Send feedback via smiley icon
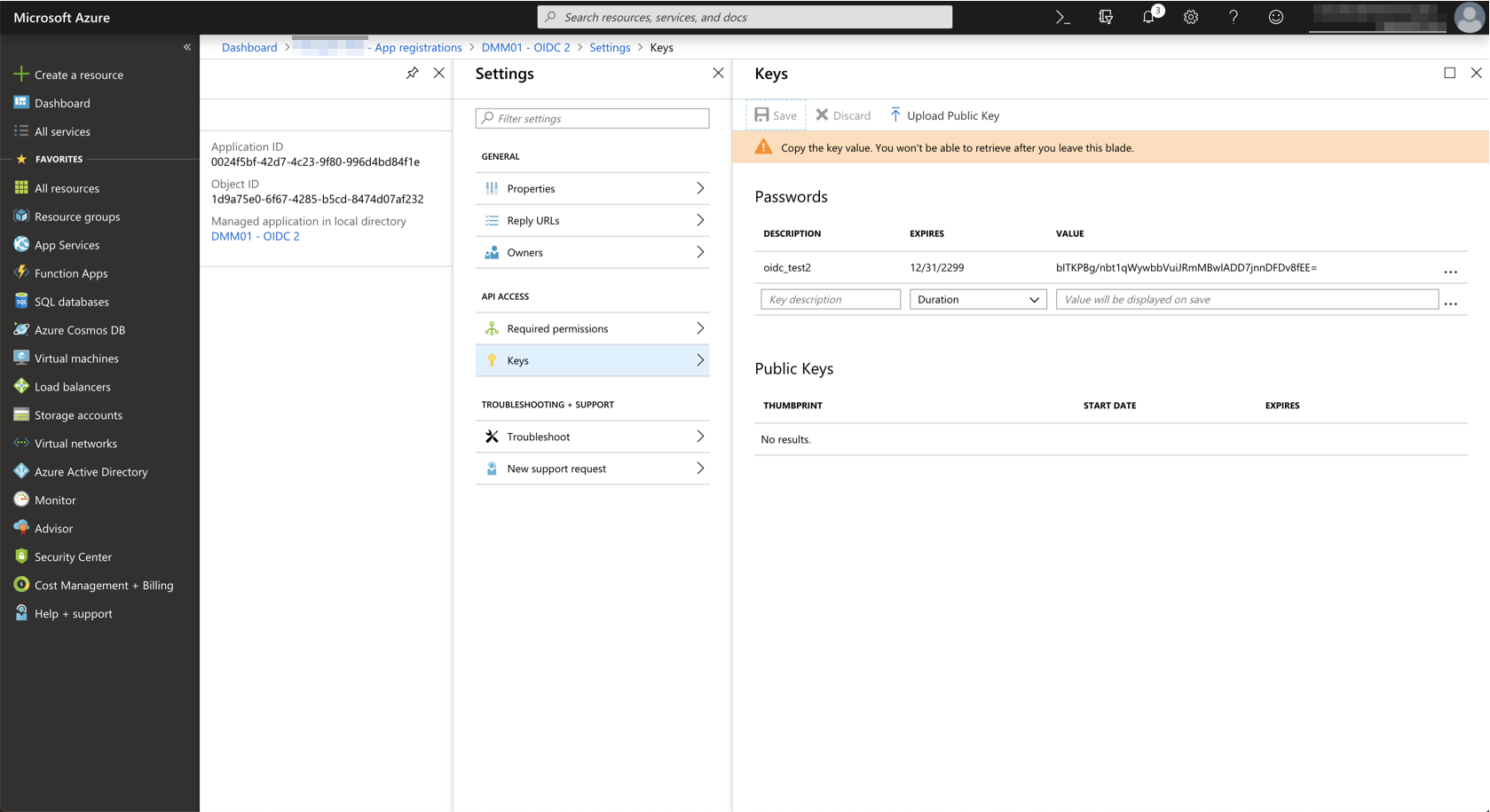The image size is (1490, 812). (1275, 16)
